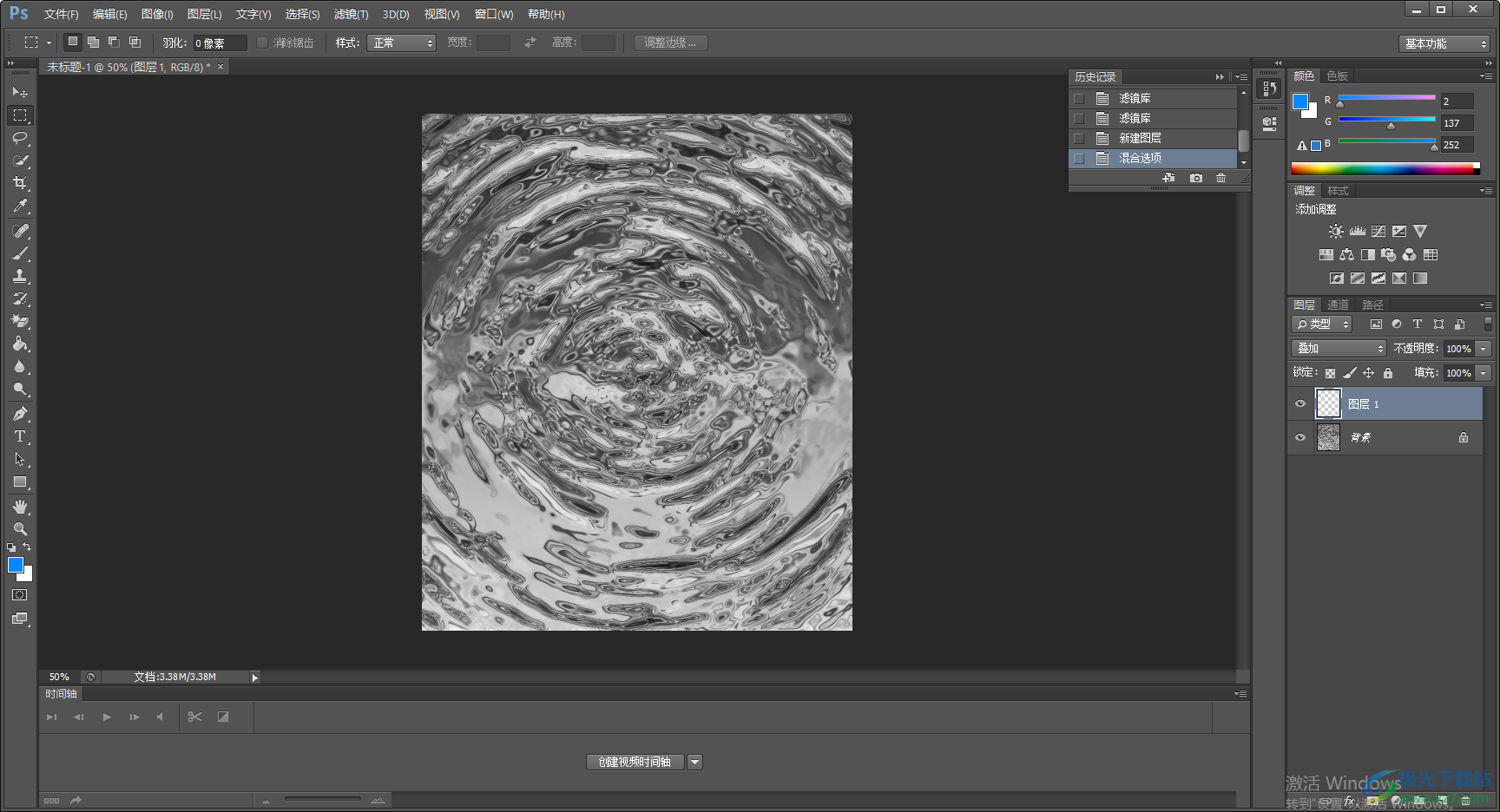Select the Hand tool
The image size is (1500, 812).
tap(20, 507)
